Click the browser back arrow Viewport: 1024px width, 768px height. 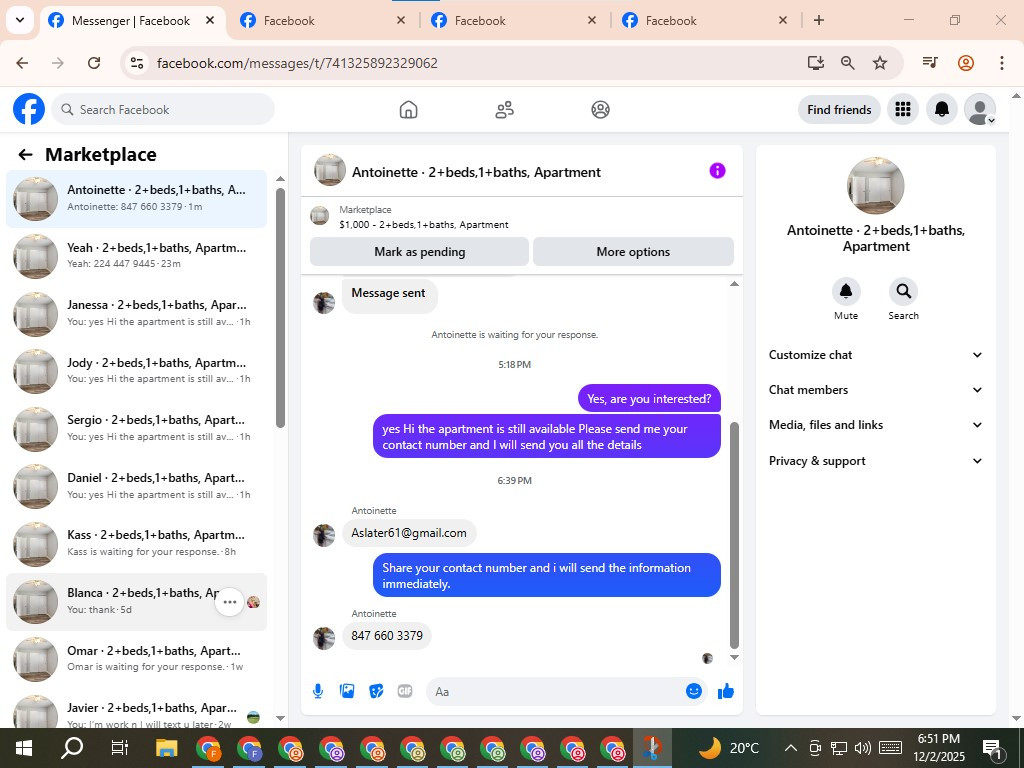click(x=22, y=63)
